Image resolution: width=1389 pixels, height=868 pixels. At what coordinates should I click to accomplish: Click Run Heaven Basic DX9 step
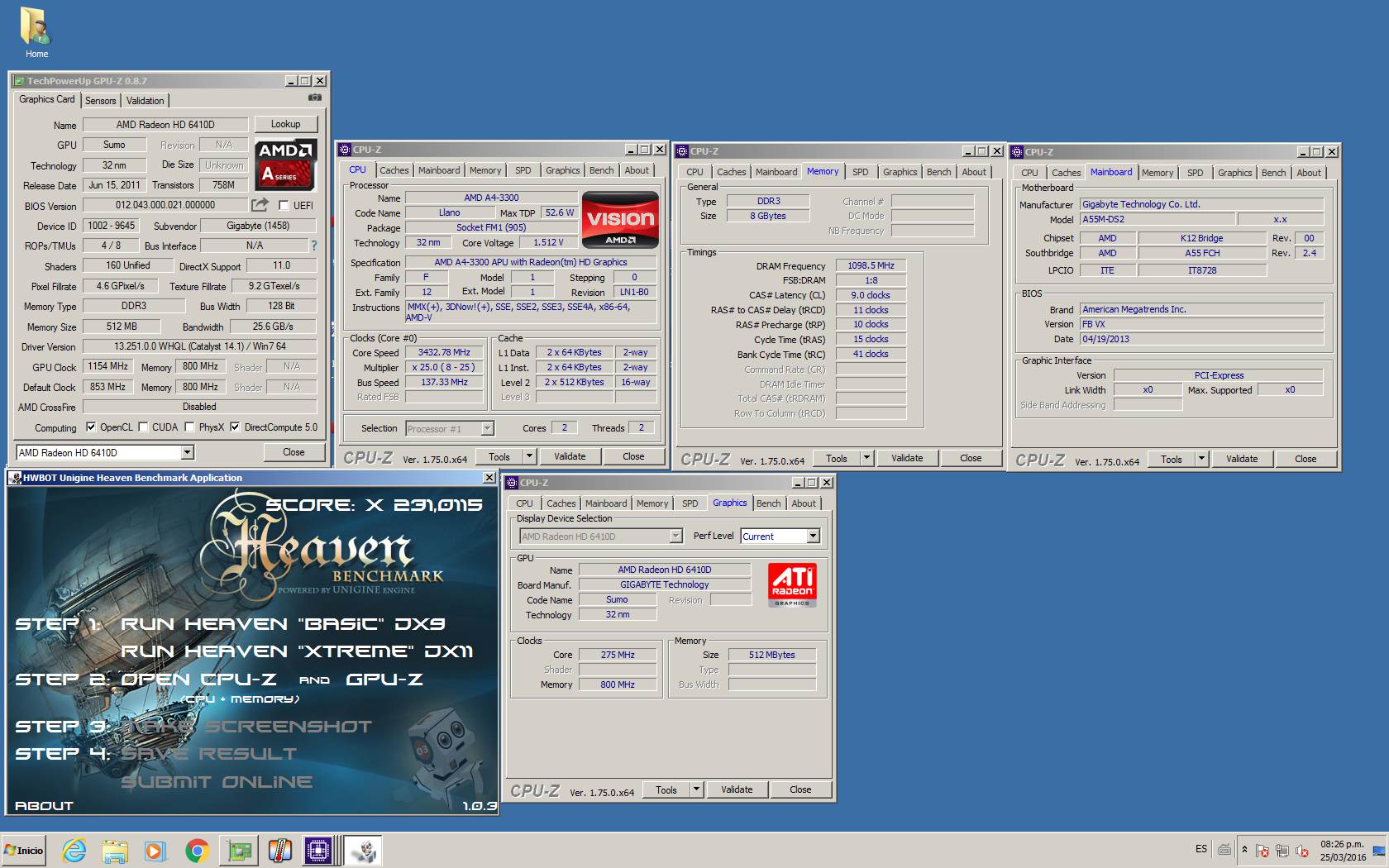283,624
